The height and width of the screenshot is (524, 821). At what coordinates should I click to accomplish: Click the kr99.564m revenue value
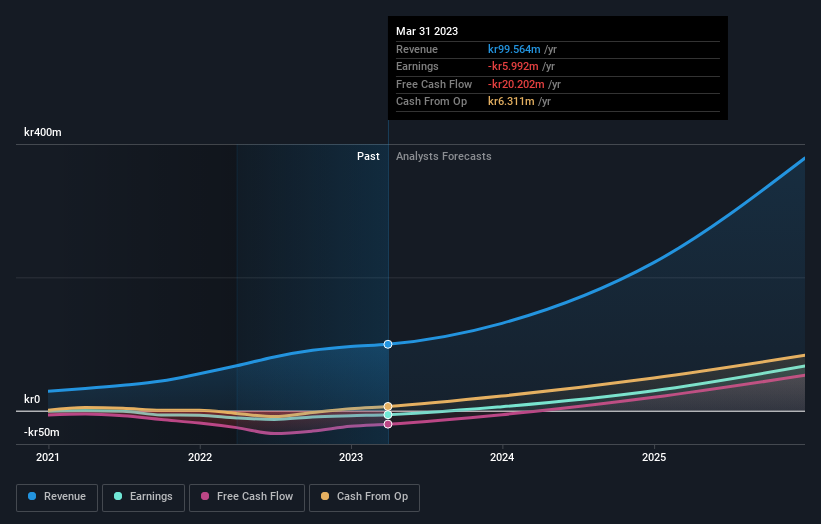click(x=514, y=49)
